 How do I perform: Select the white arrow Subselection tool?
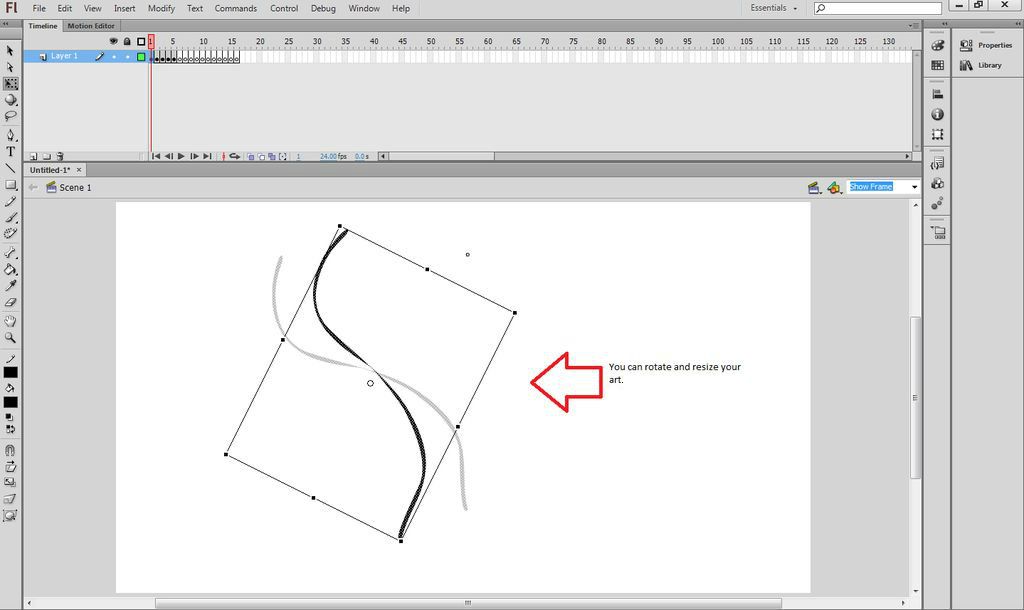click(x=10, y=67)
